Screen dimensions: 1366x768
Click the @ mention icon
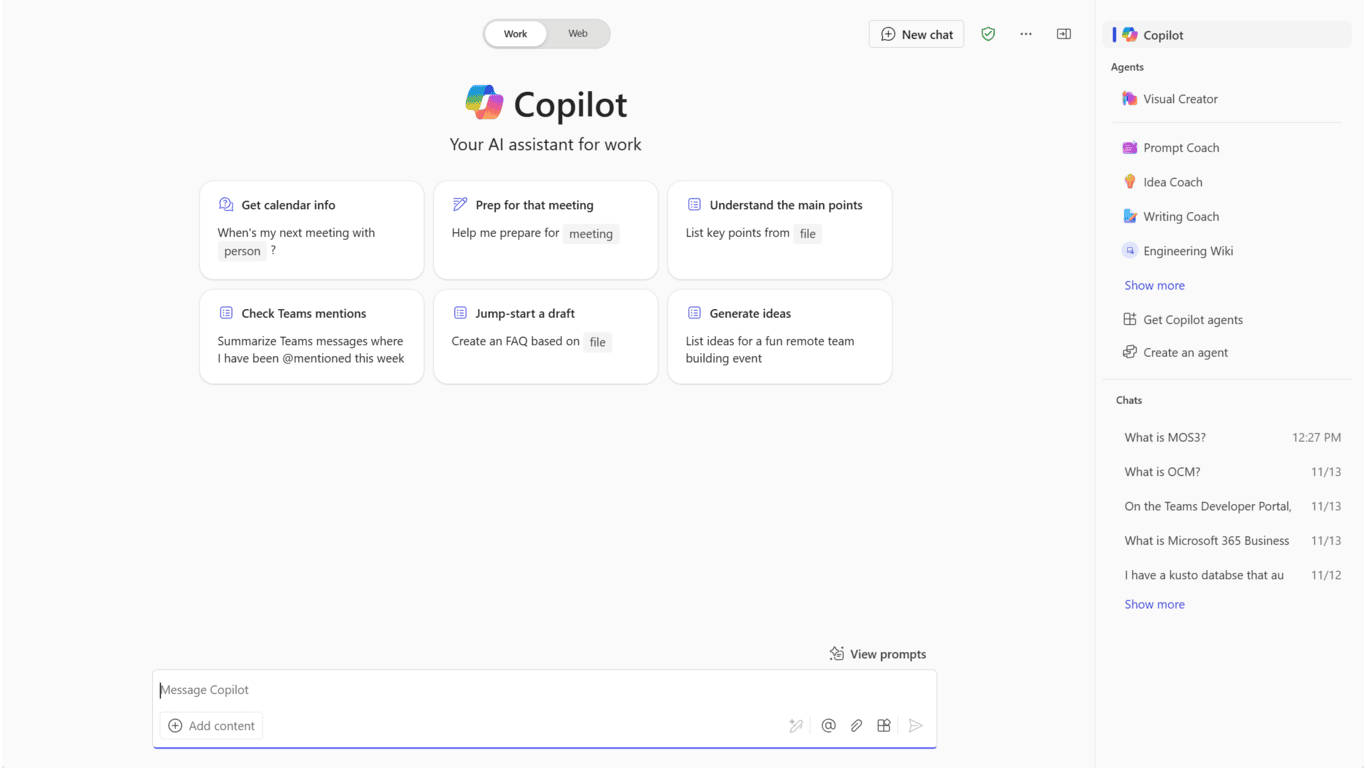pyautogui.click(x=828, y=726)
